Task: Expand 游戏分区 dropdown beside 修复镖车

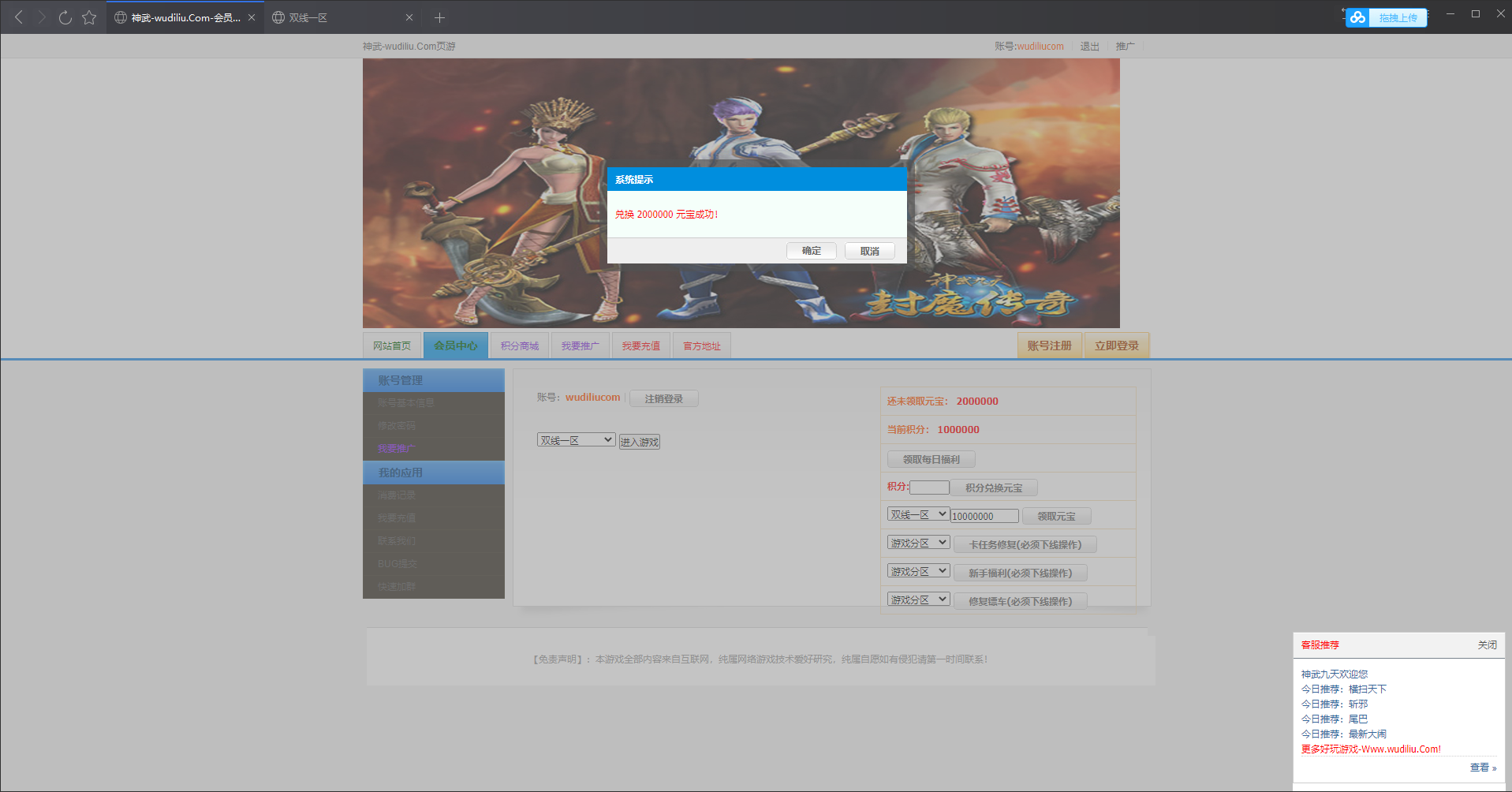Action: pyautogui.click(x=919, y=600)
